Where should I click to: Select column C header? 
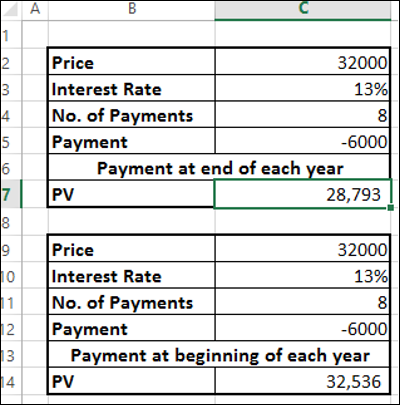pos(303,9)
